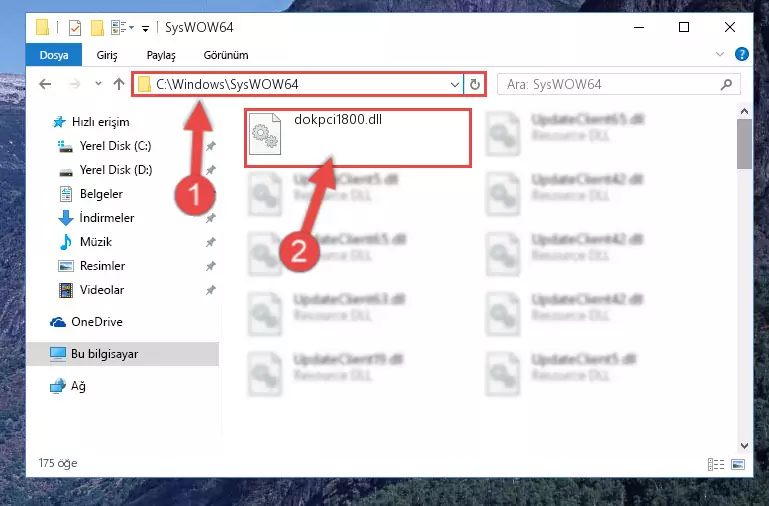Unpin Videolar using its pin icon

tap(210, 290)
